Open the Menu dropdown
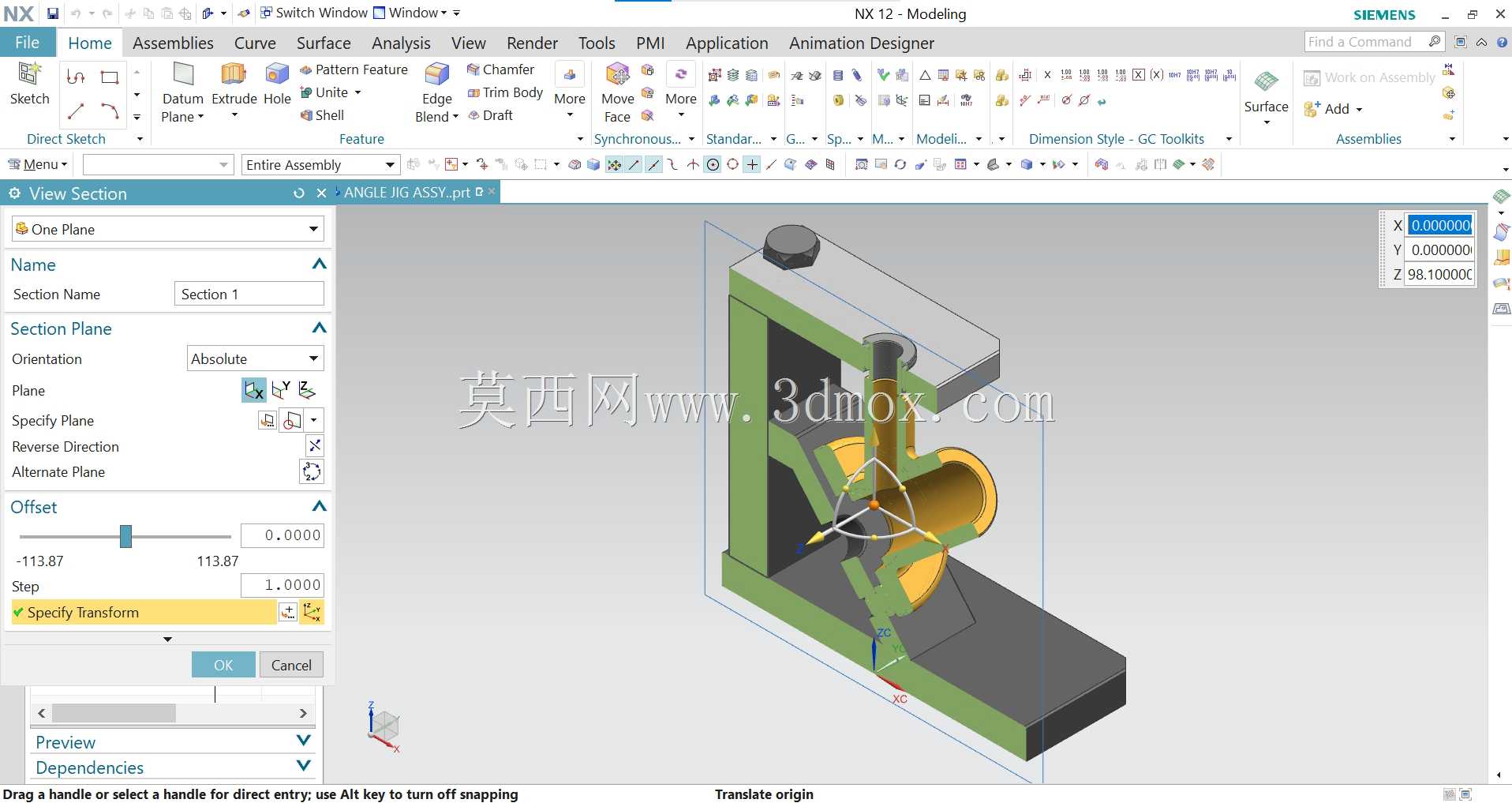1512x803 pixels. tap(37, 164)
